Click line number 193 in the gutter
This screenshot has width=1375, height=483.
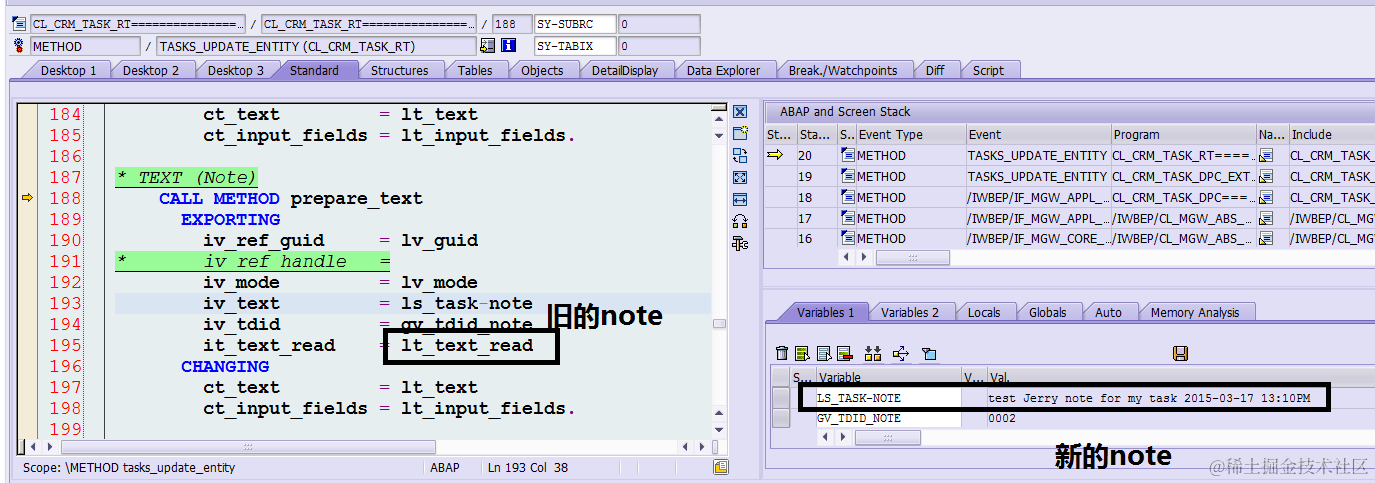click(x=66, y=303)
